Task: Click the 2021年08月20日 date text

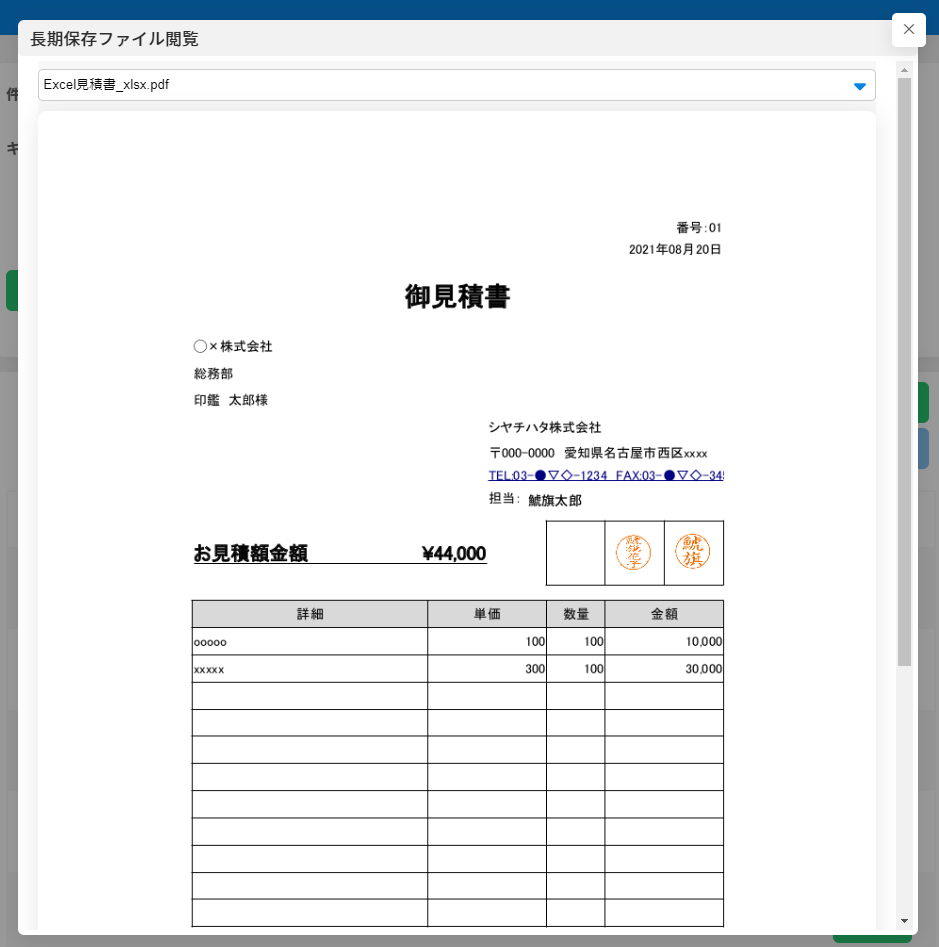Action: tap(674, 249)
